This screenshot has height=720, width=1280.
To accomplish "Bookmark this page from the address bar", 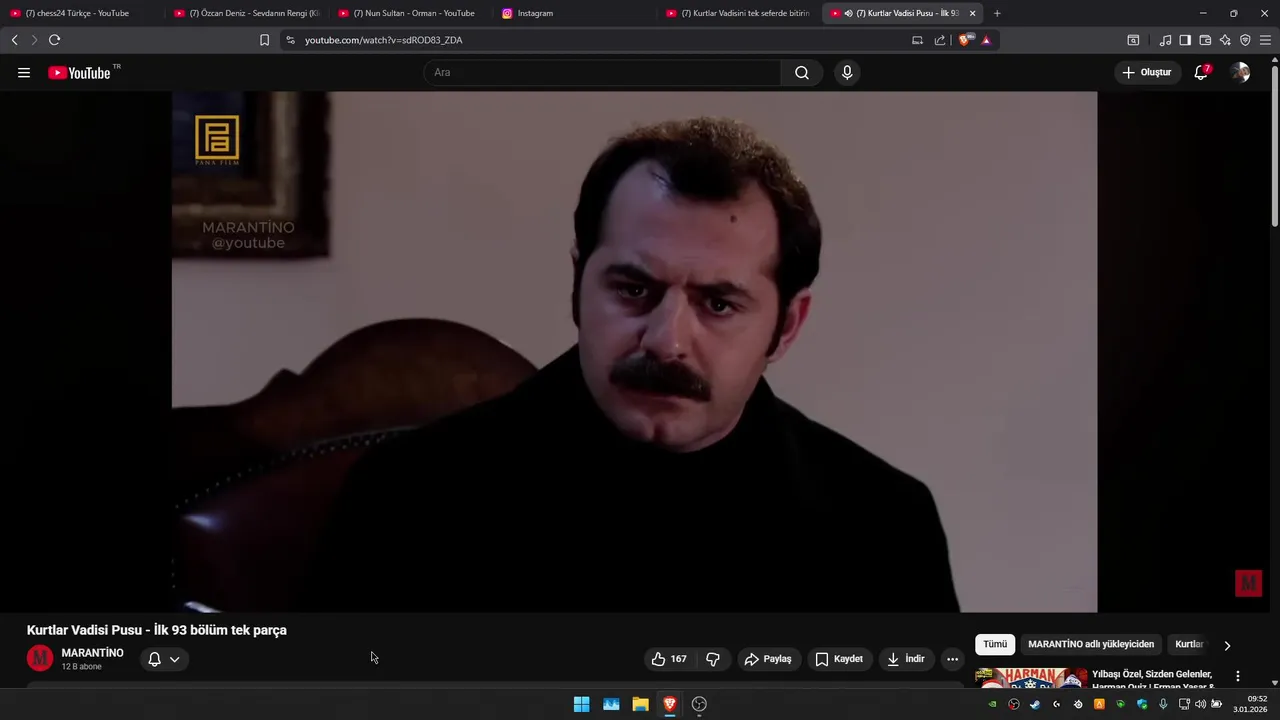I will (x=264, y=40).
